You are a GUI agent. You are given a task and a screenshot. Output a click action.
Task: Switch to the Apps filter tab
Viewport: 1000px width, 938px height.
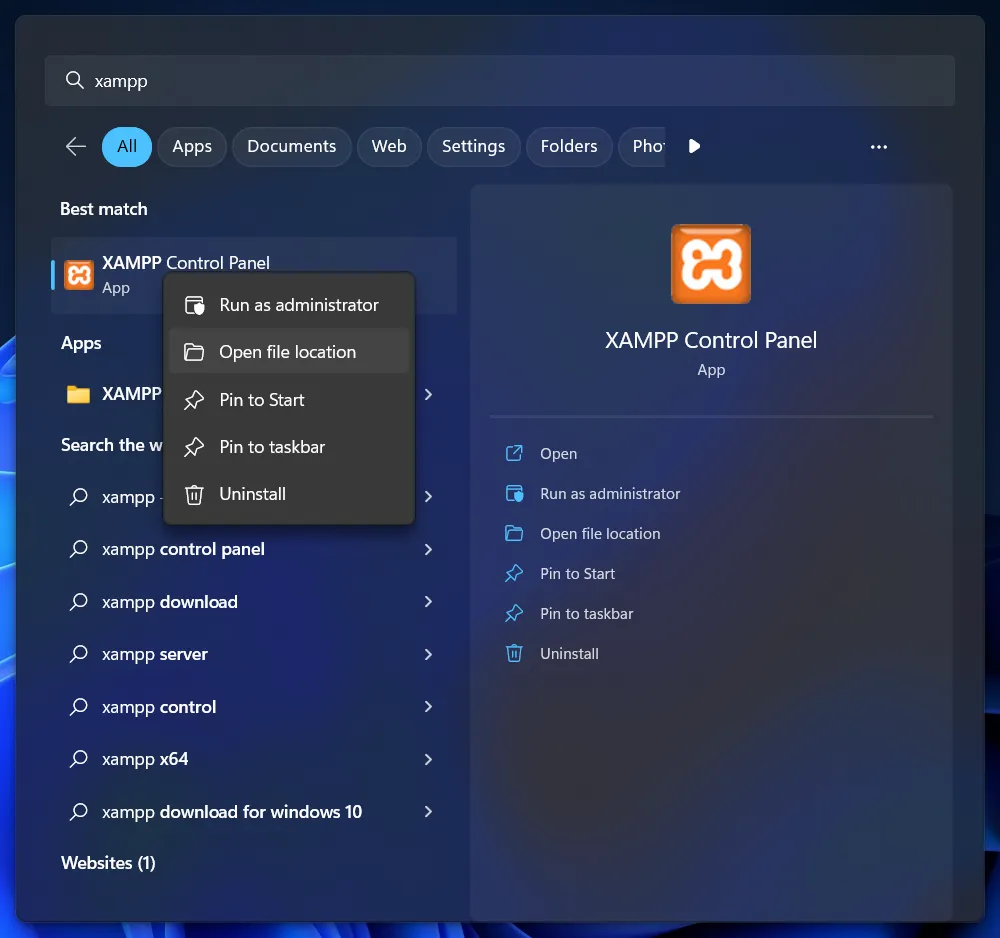point(192,147)
